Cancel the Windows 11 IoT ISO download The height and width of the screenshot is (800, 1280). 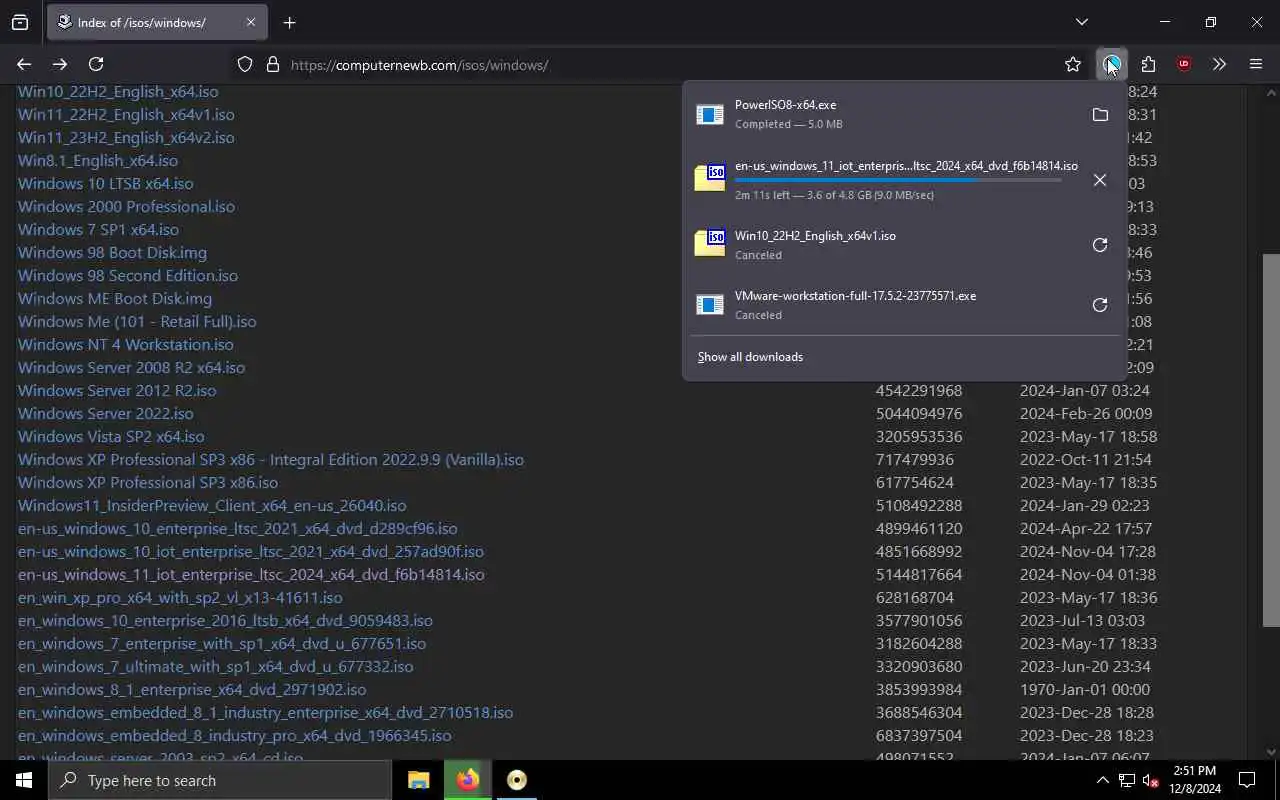(x=1100, y=180)
